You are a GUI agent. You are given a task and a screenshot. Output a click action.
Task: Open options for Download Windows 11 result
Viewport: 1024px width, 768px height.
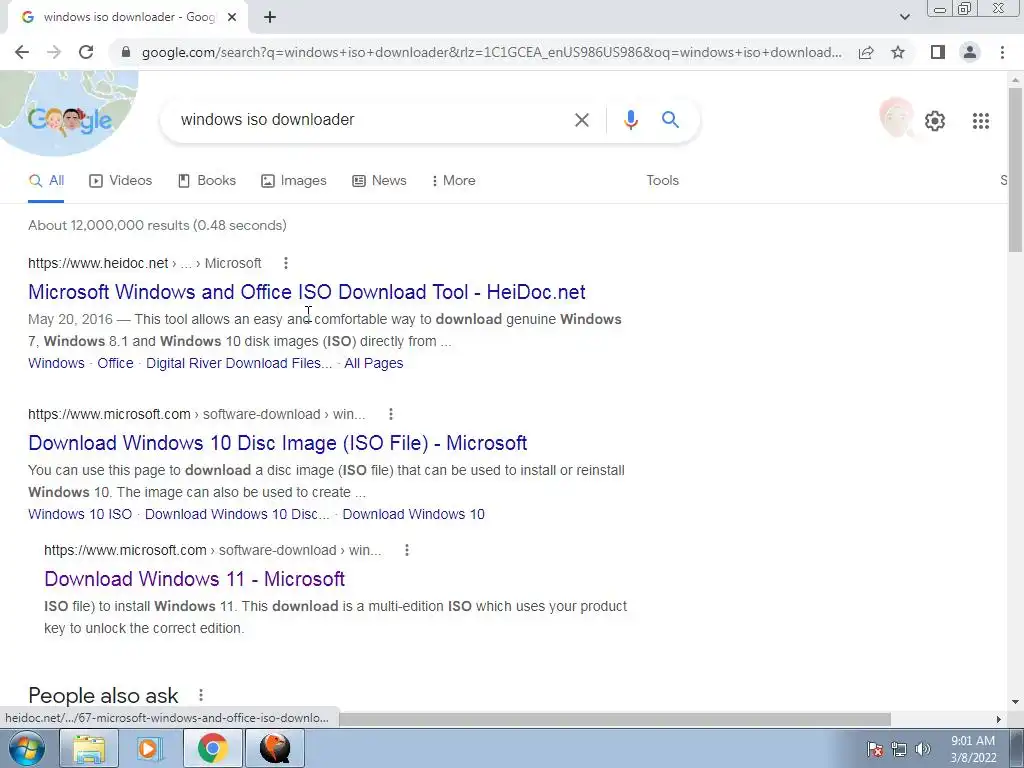tap(406, 551)
